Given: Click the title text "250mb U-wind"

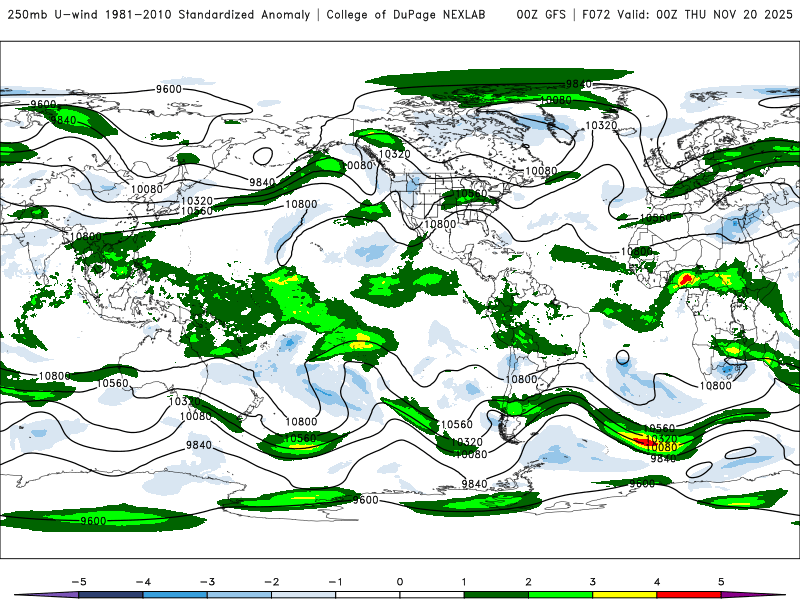Looking at the screenshot, I should [52, 14].
